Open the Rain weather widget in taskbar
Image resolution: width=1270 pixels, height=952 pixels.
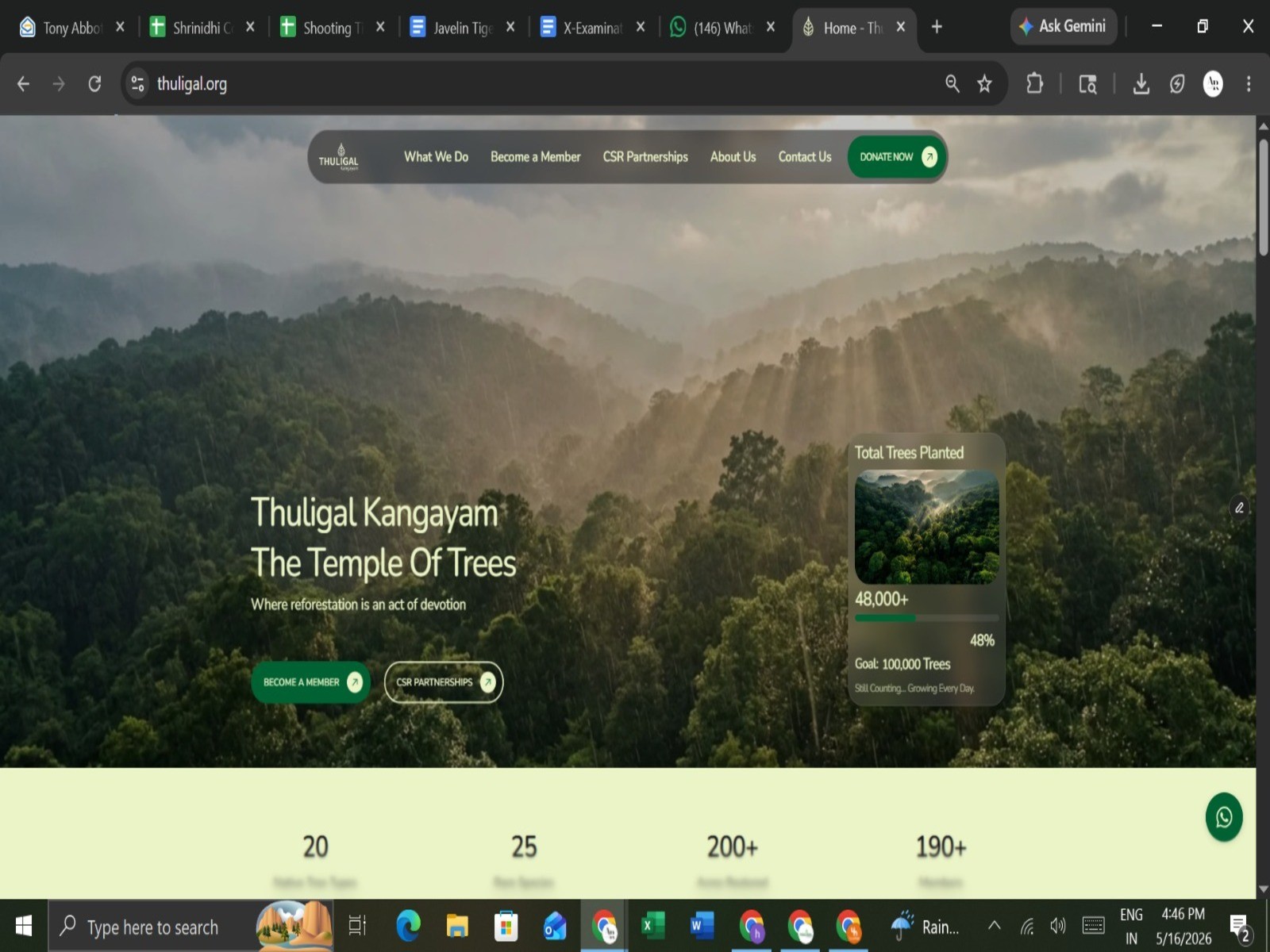pyautogui.click(x=925, y=926)
